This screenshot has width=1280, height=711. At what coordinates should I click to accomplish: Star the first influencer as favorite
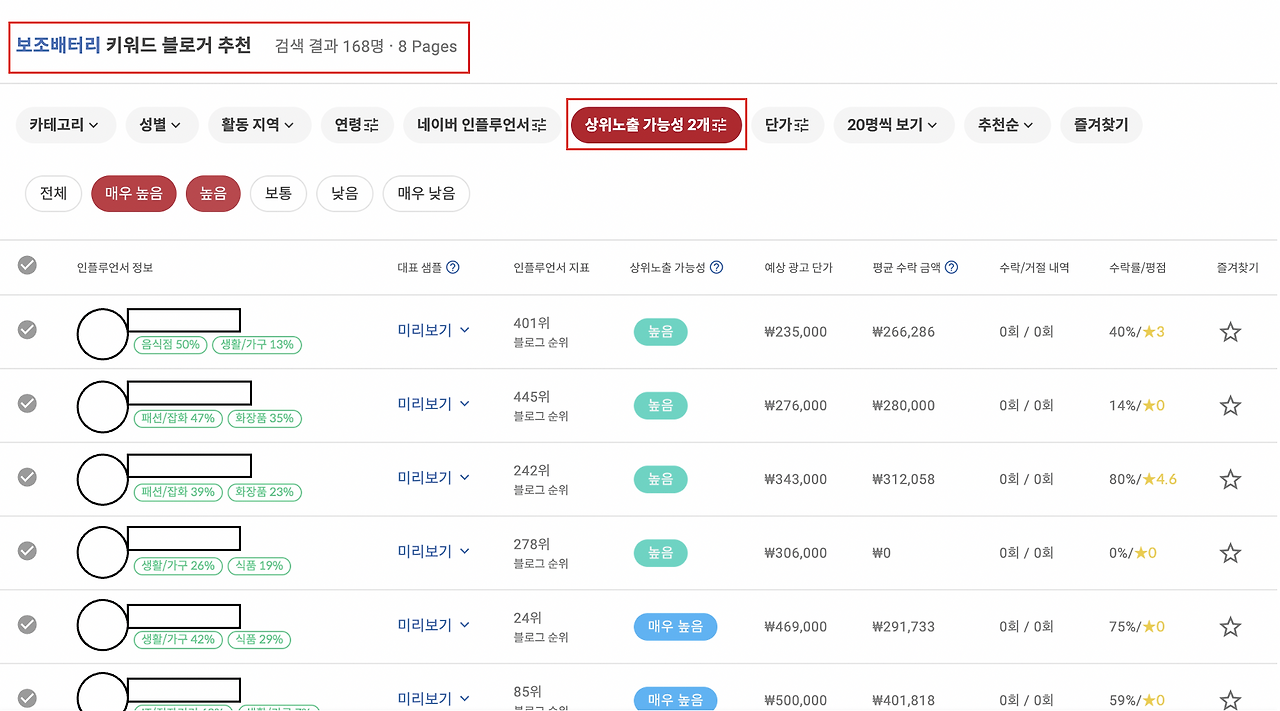[x=1230, y=330]
